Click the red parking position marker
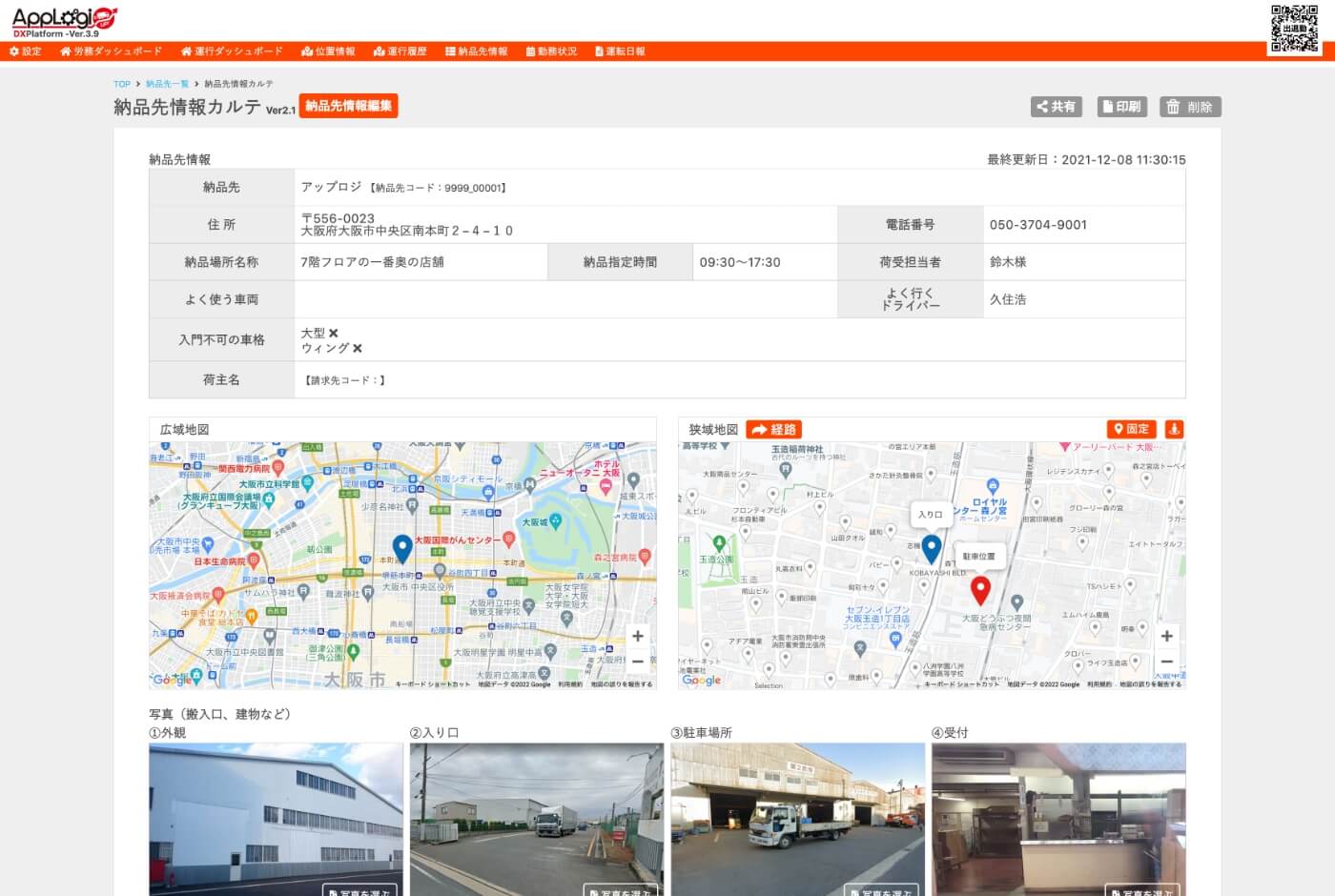The width and height of the screenshot is (1335, 896). (x=979, y=590)
